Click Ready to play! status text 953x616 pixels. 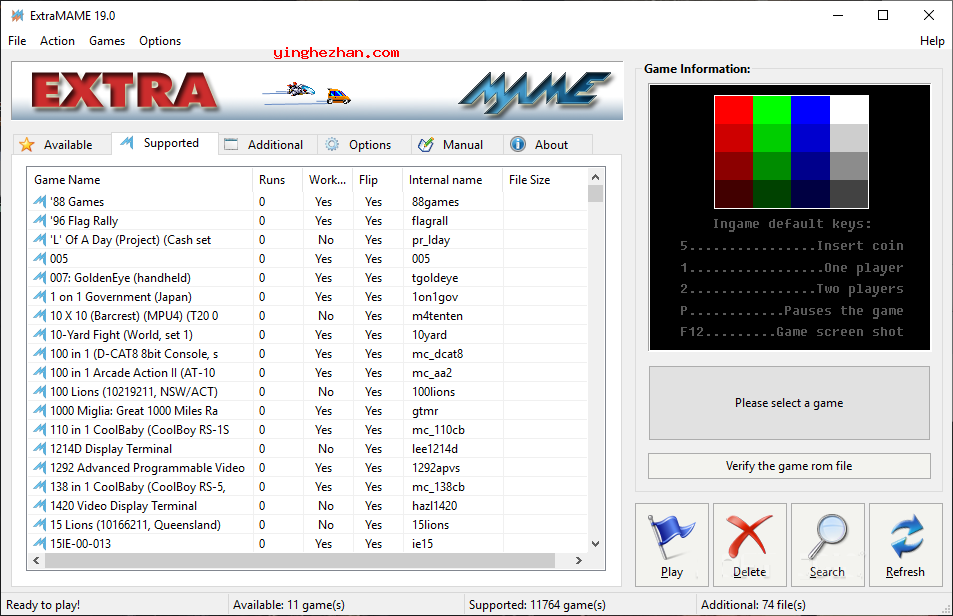point(43,604)
